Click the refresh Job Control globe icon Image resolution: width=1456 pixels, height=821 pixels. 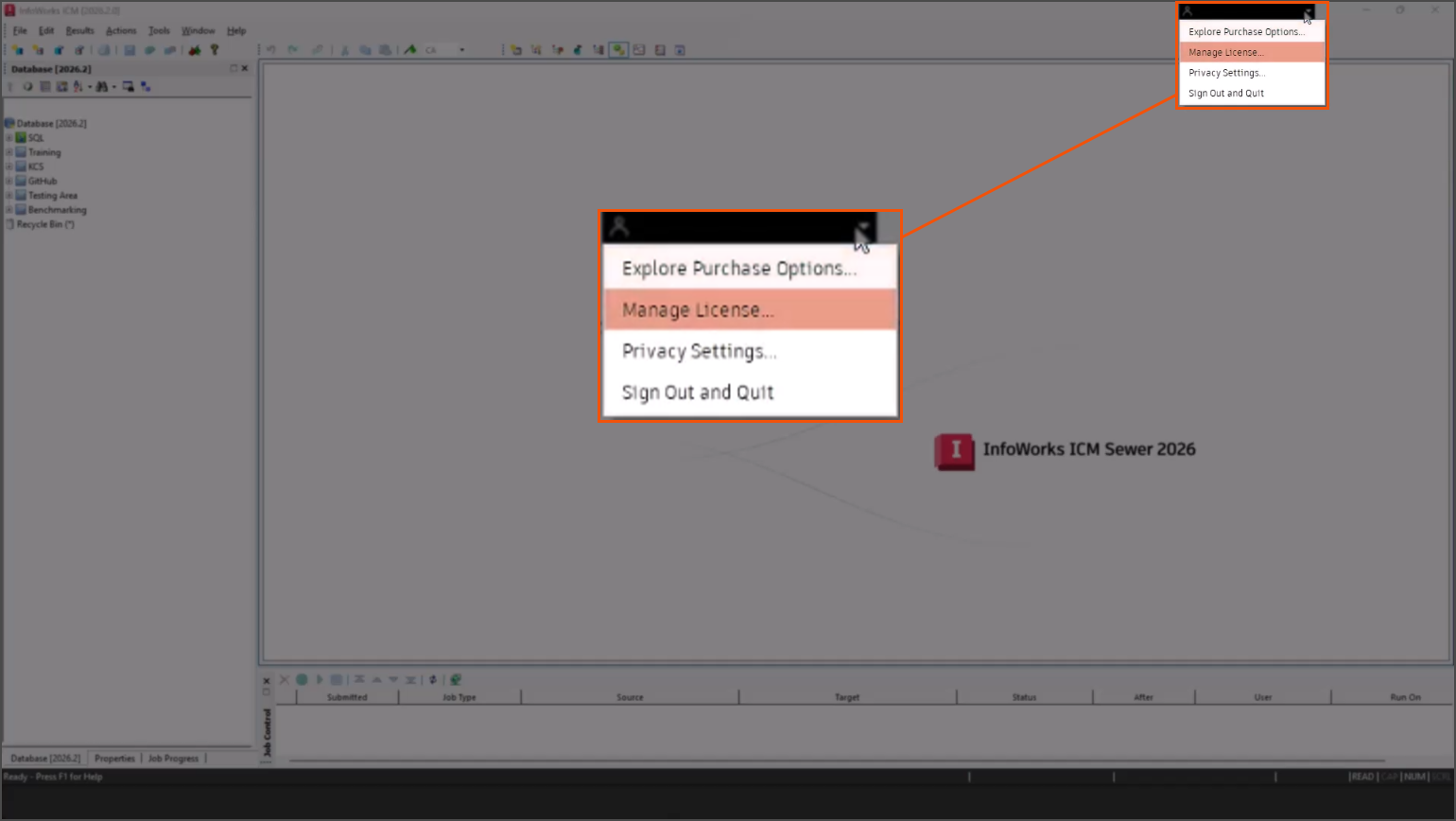[x=456, y=679]
